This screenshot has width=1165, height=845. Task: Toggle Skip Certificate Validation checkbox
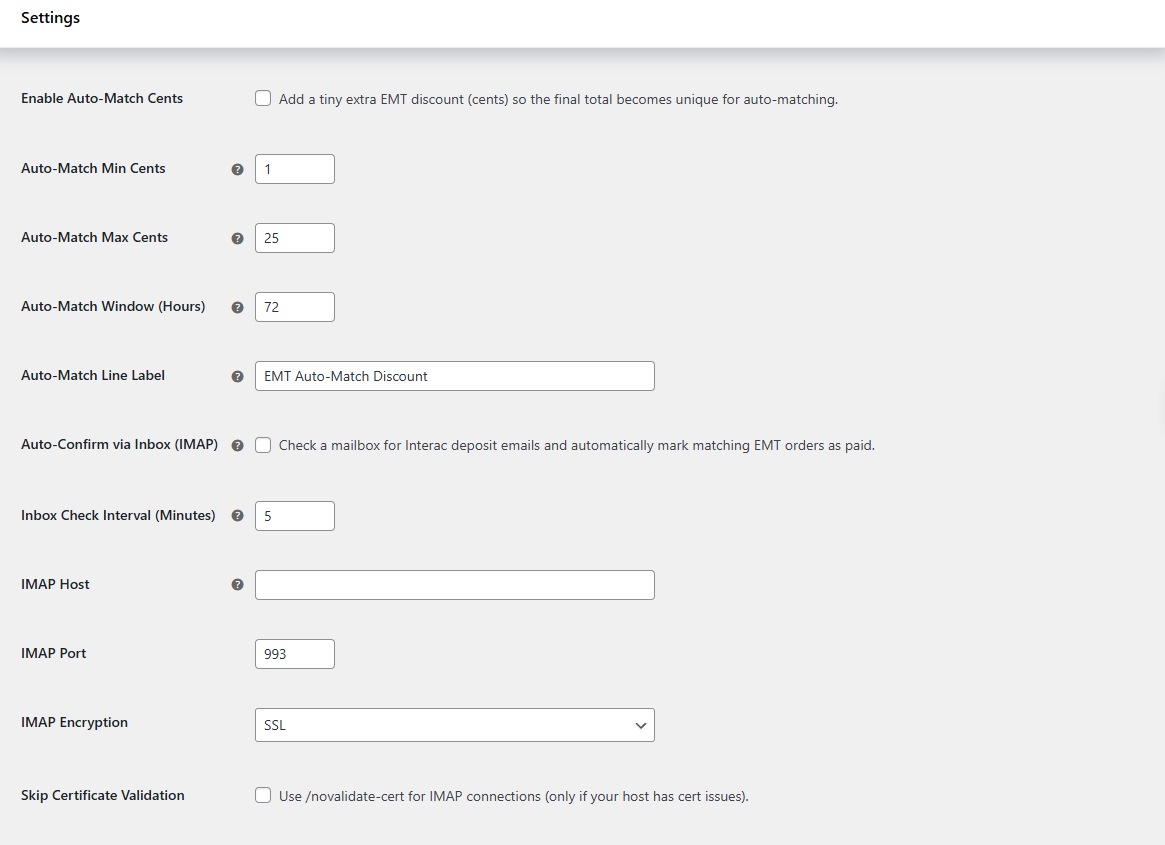click(263, 796)
